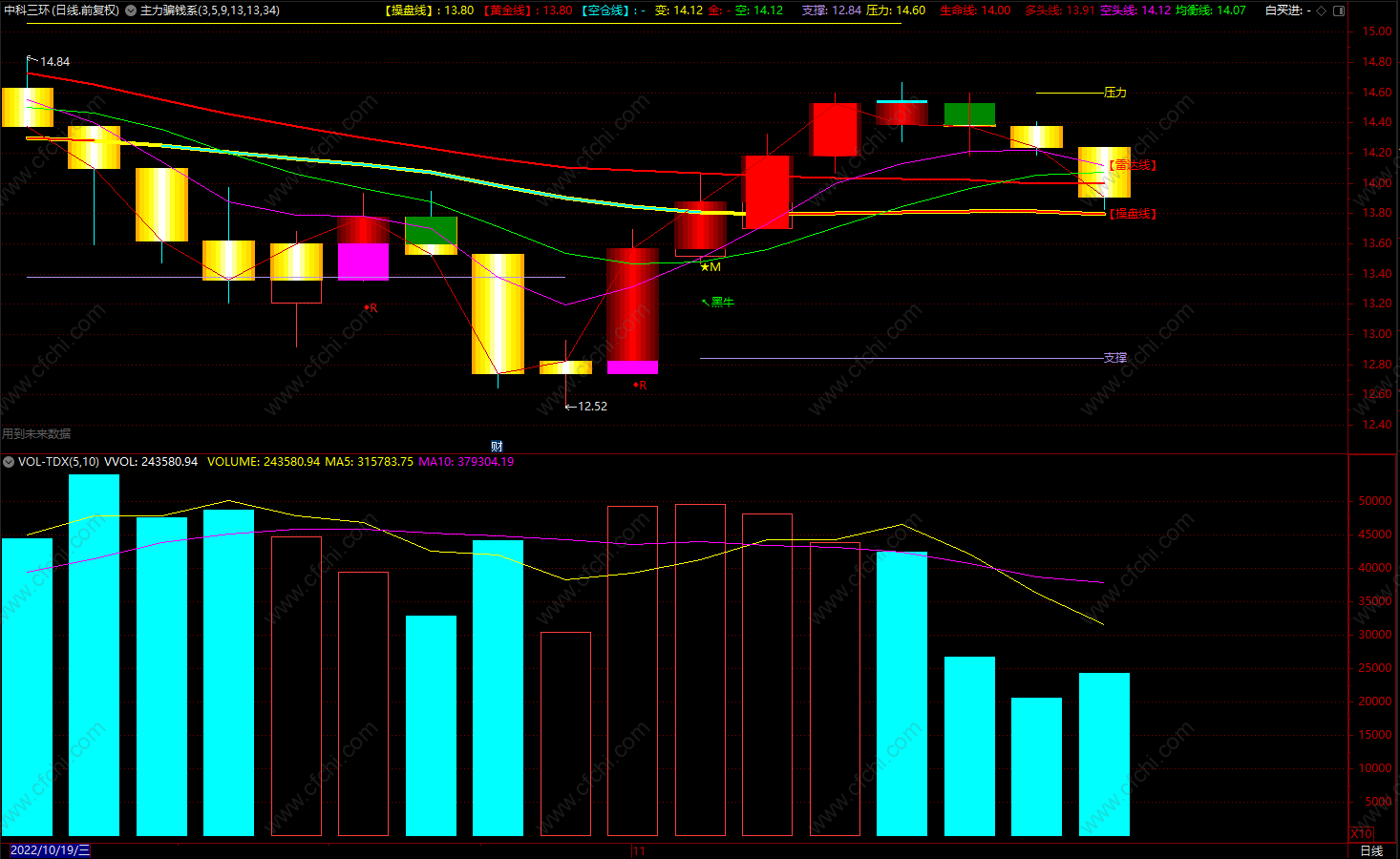This screenshot has height=859, width=1400.
Task: Click the 14.84 high price label
Action: click(54, 62)
